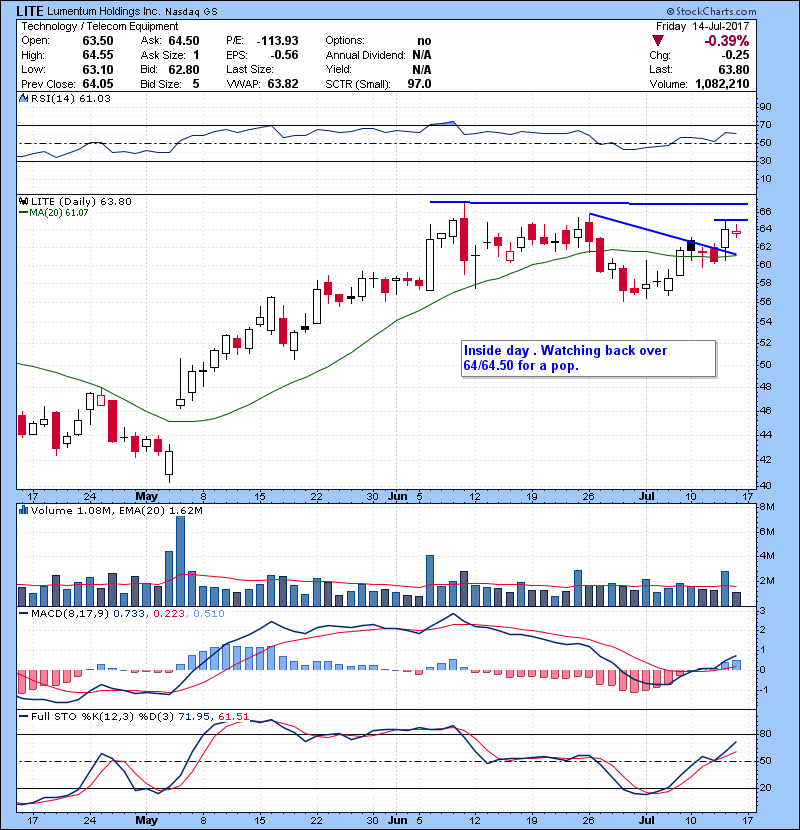Click the Yield label
Image resolution: width=800 pixels, height=830 pixels.
click(x=338, y=69)
